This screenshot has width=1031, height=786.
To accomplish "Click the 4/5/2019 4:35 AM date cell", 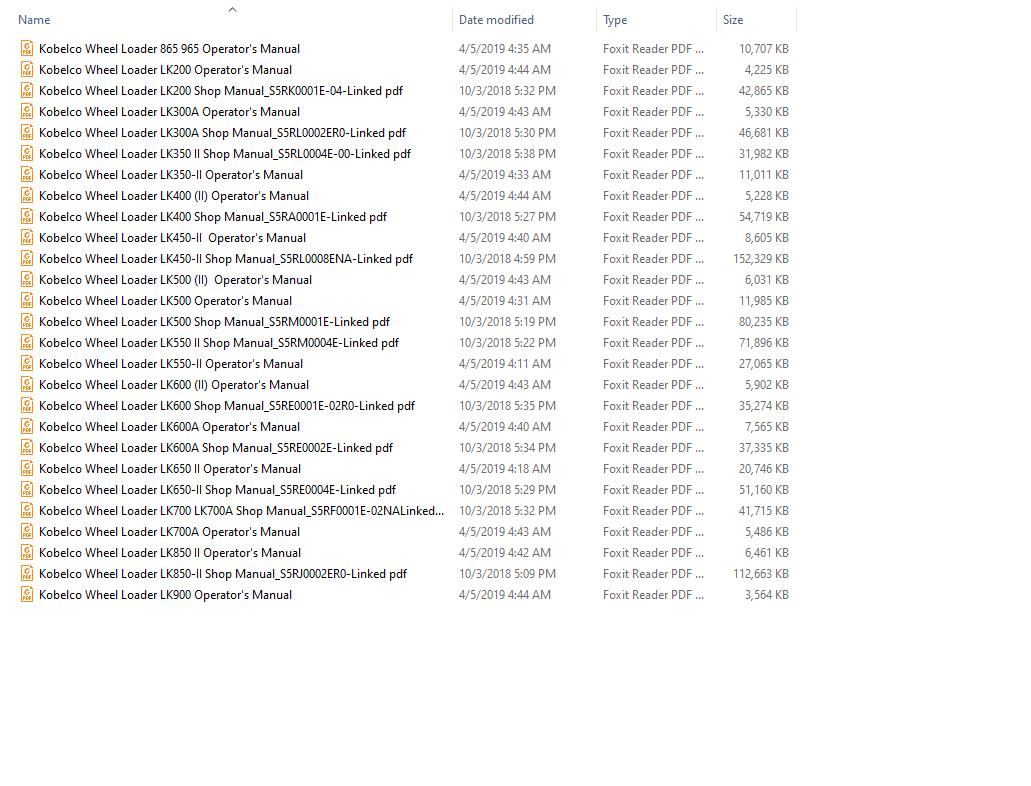I will [504, 49].
